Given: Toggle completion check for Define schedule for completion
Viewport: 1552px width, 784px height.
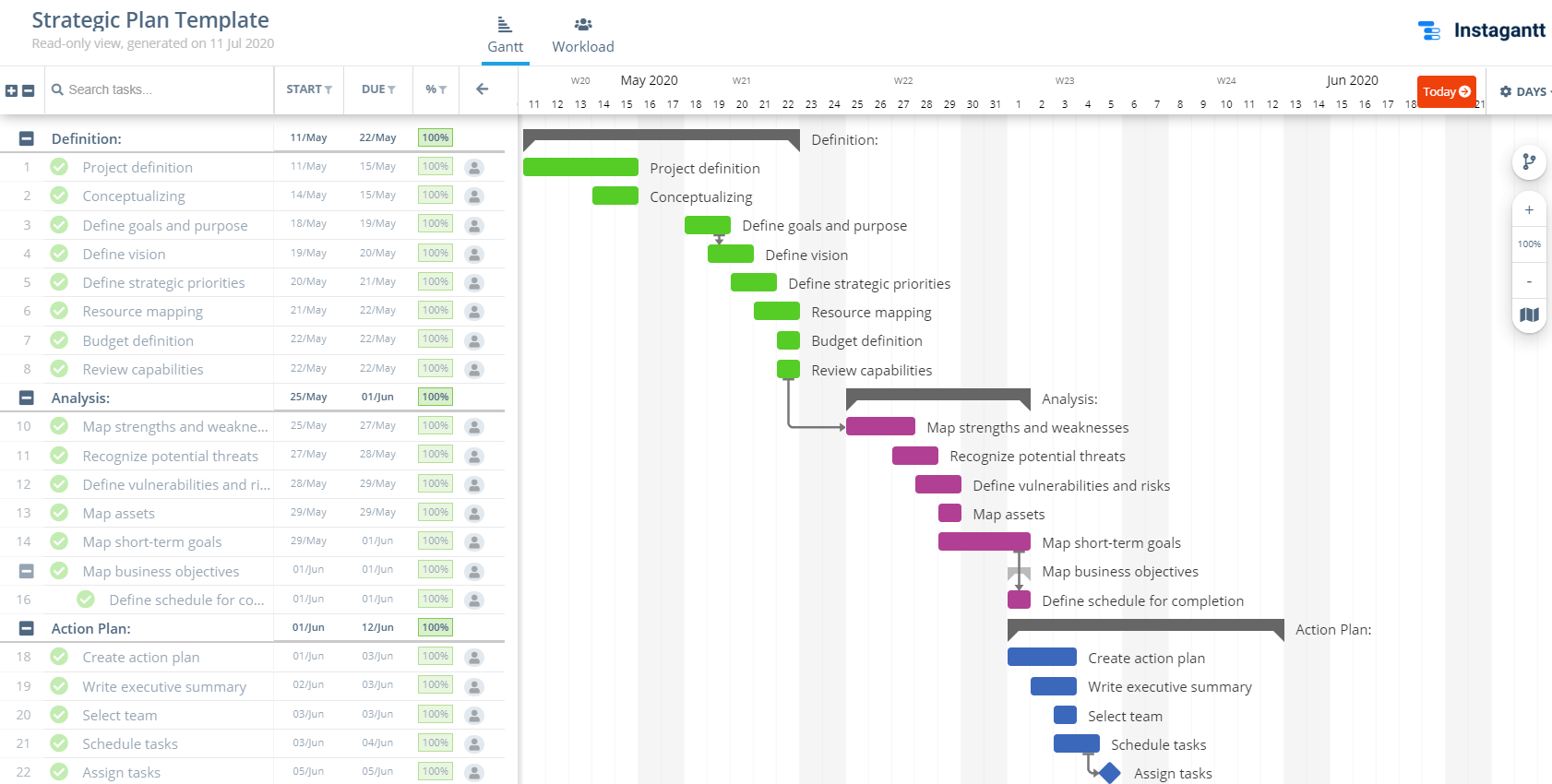Looking at the screenshot, I should pyautogui.click(x=86, y=599).
